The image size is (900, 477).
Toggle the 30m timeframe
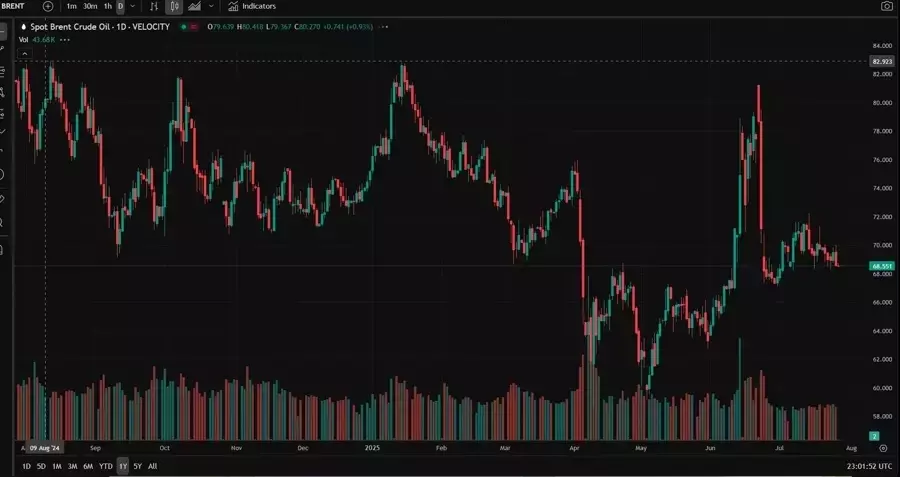[90, 6]
